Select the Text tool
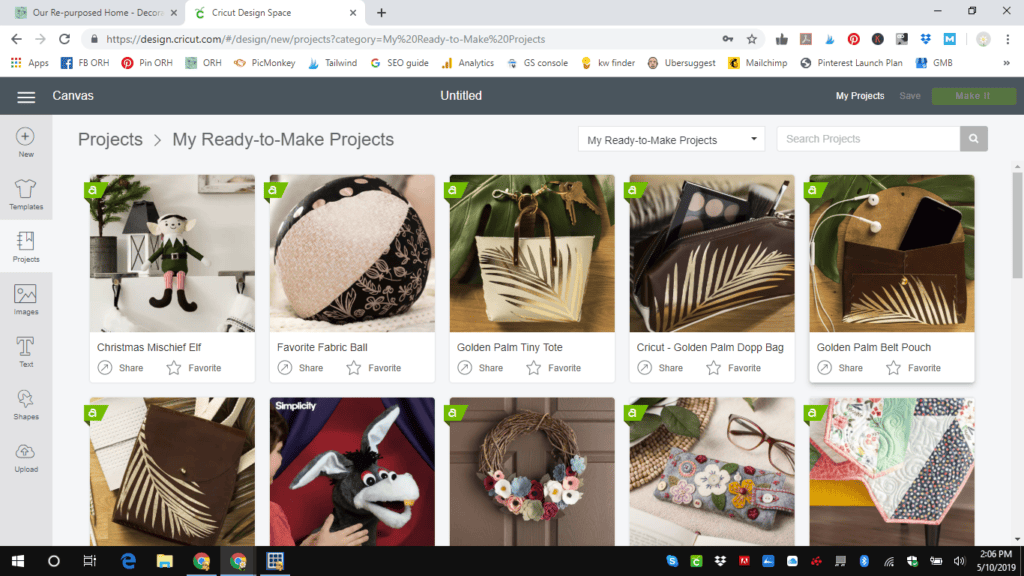The width and height of the screenshot is (1024, 576). pos(26,348)
